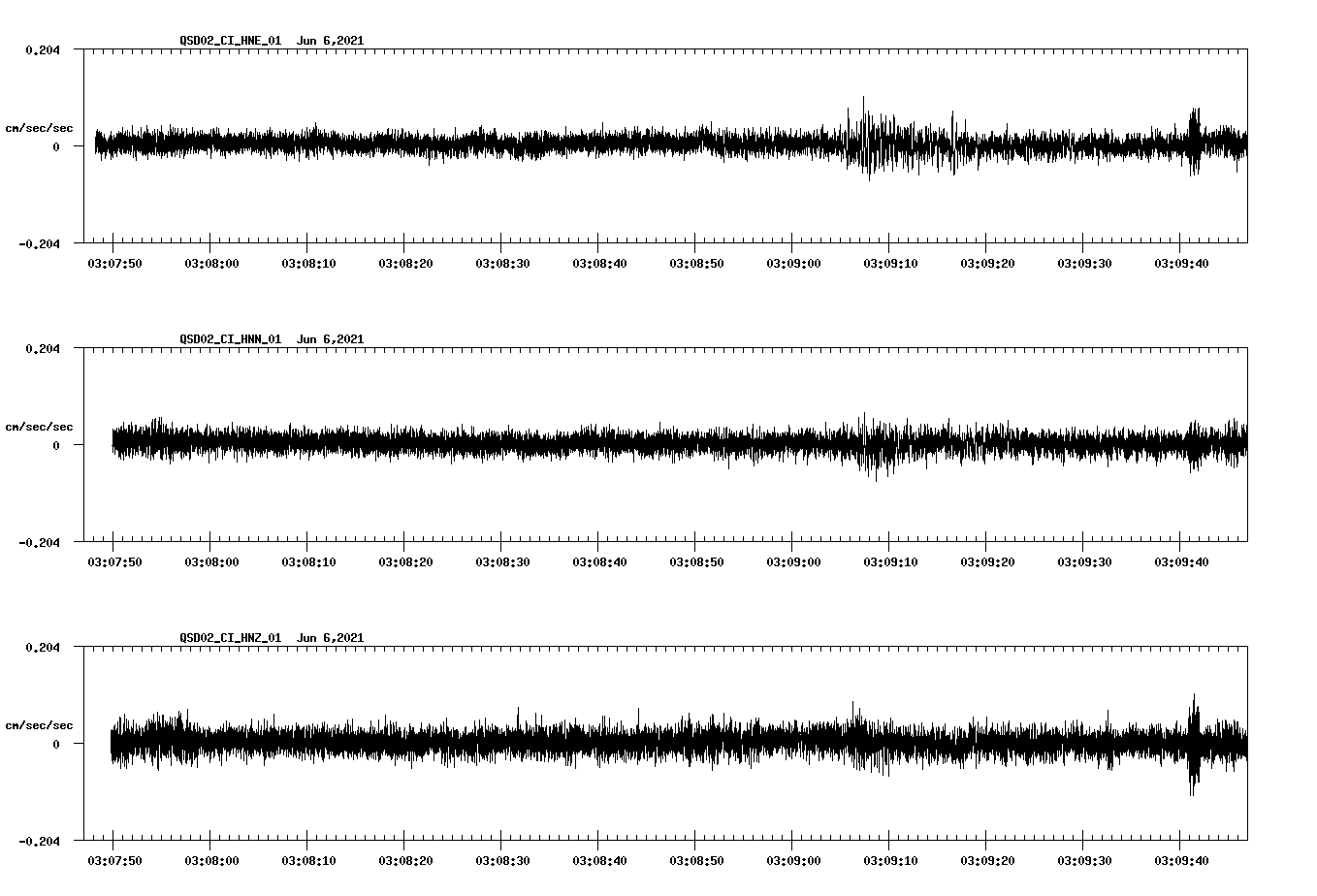Click 03:09:40 time label under HNN plot
The image size is (1317, 896).
1181,561
